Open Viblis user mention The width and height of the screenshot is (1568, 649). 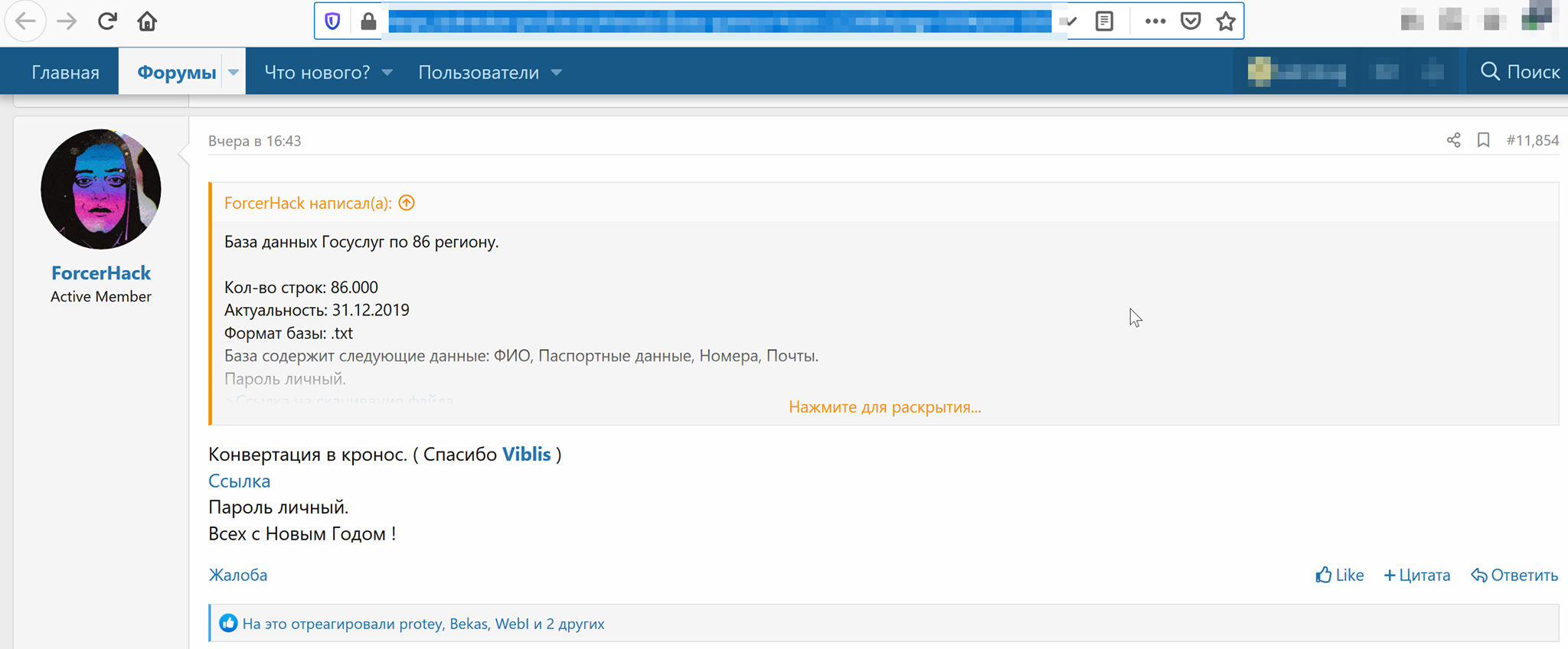click(527, 454)
